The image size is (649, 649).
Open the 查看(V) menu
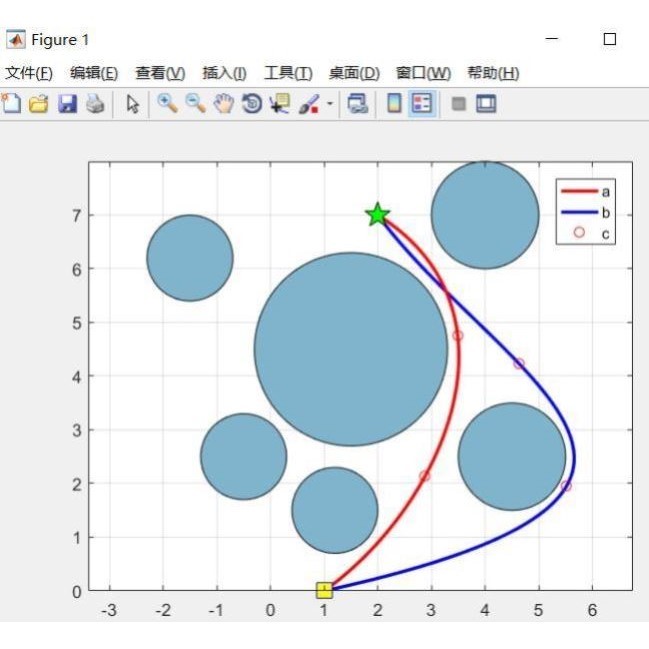point(160,73)
